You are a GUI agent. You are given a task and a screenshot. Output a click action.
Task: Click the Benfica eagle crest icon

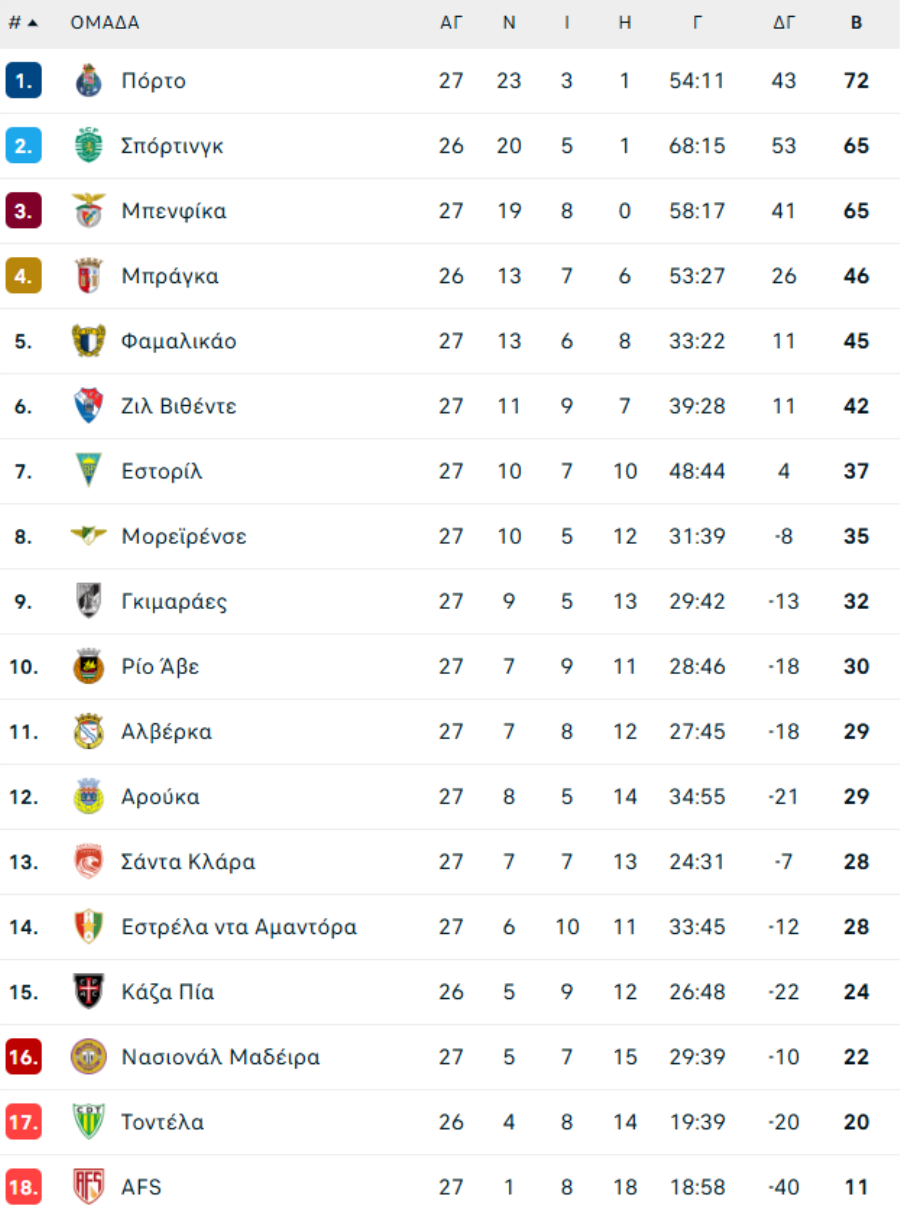(89, 211)
